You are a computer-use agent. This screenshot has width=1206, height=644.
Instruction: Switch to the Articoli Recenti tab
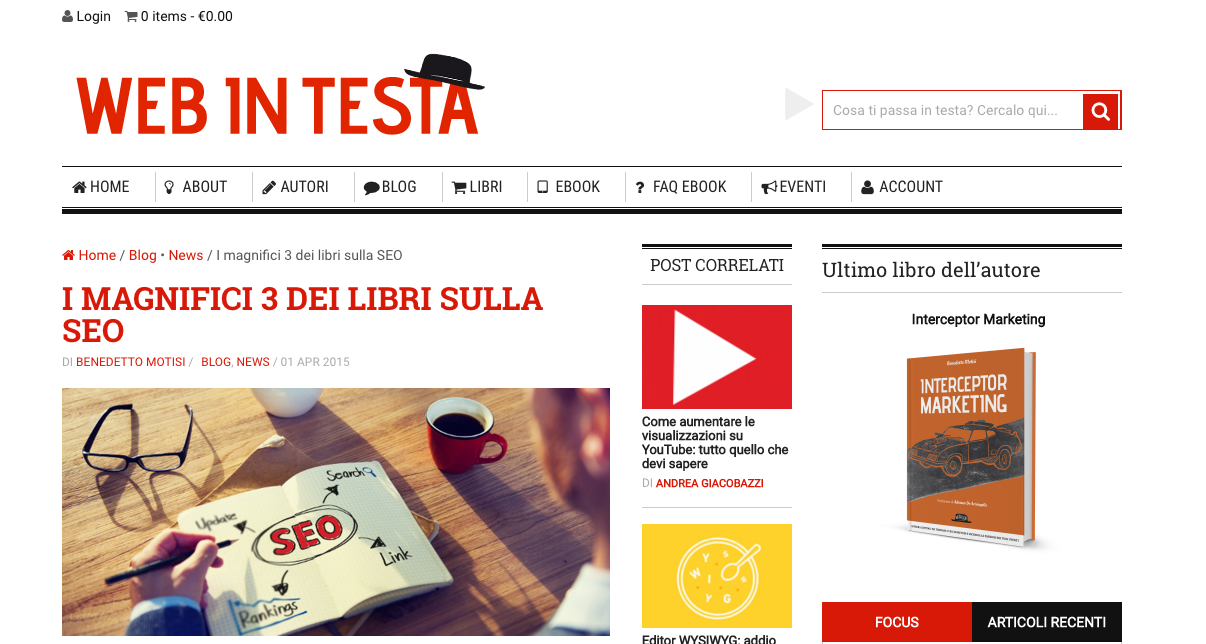1047,622
